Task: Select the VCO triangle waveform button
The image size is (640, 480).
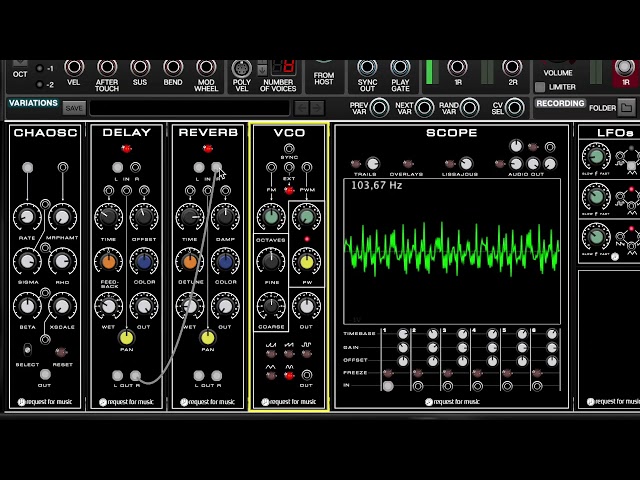Action: point(271,376)
